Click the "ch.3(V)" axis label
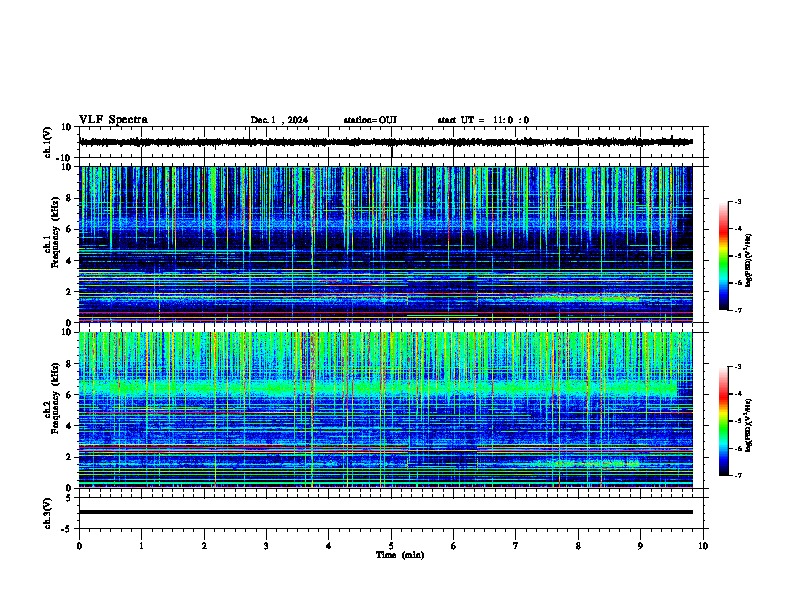The height and width of the screenshot is (612, 792). [x=48, y=513]
